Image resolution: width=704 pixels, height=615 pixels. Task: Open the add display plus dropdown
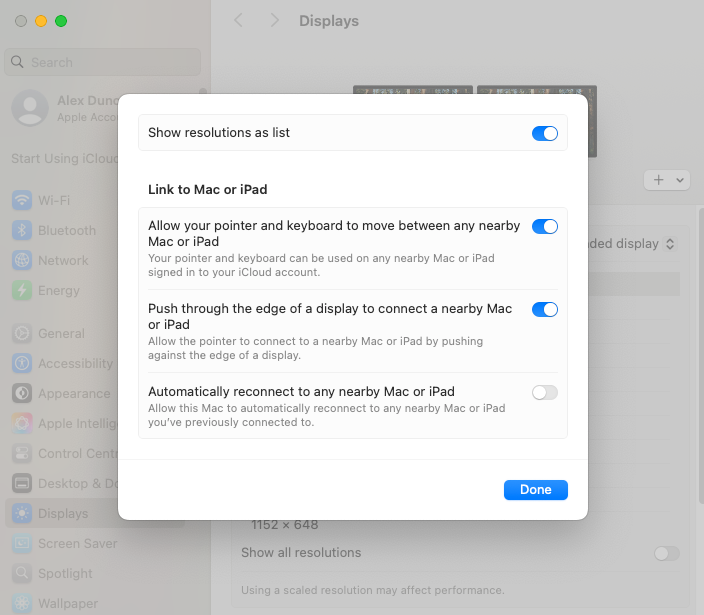[x=668, y=180]
